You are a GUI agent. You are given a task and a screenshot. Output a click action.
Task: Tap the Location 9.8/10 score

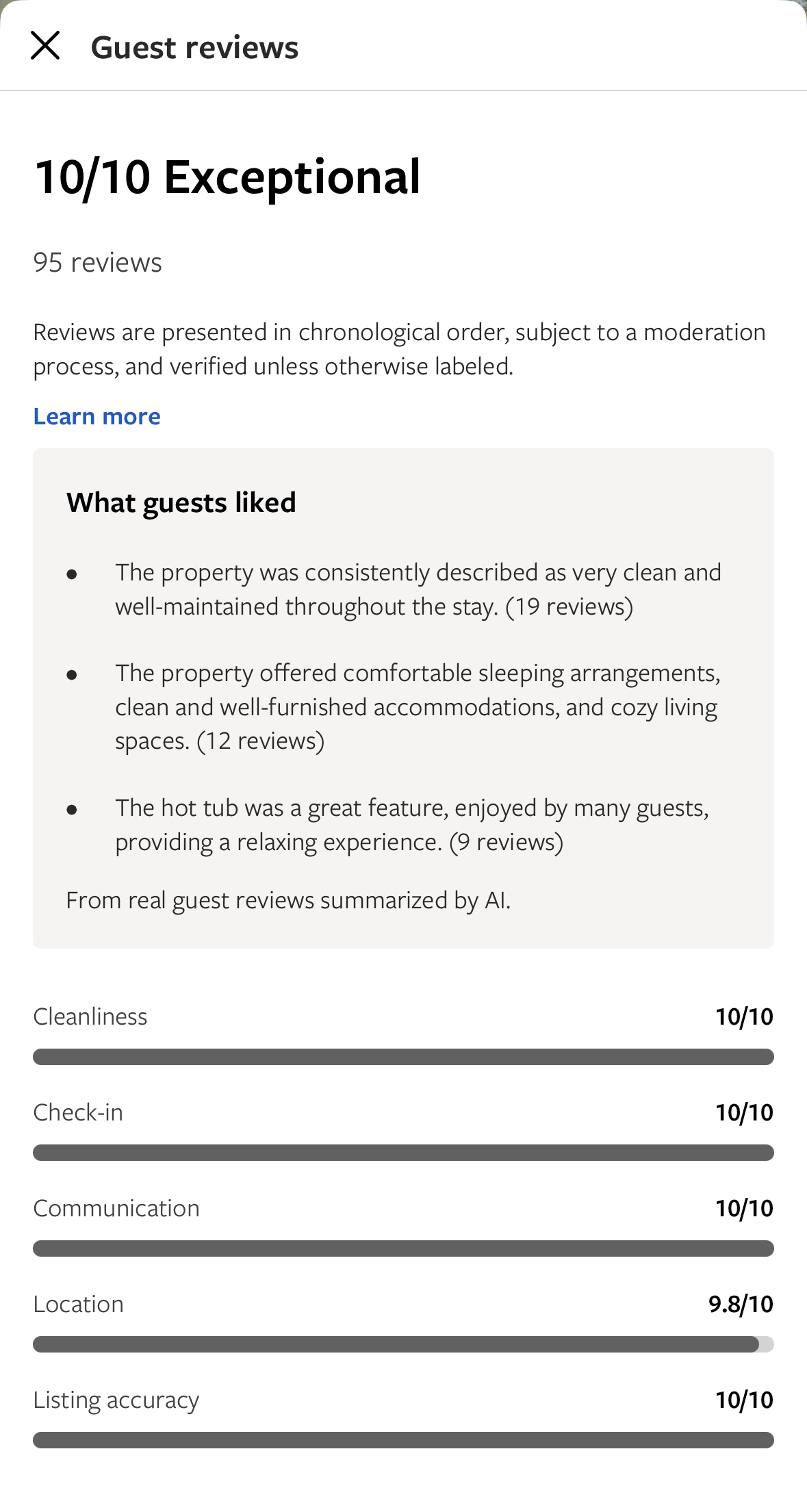tap(741, 1304)
